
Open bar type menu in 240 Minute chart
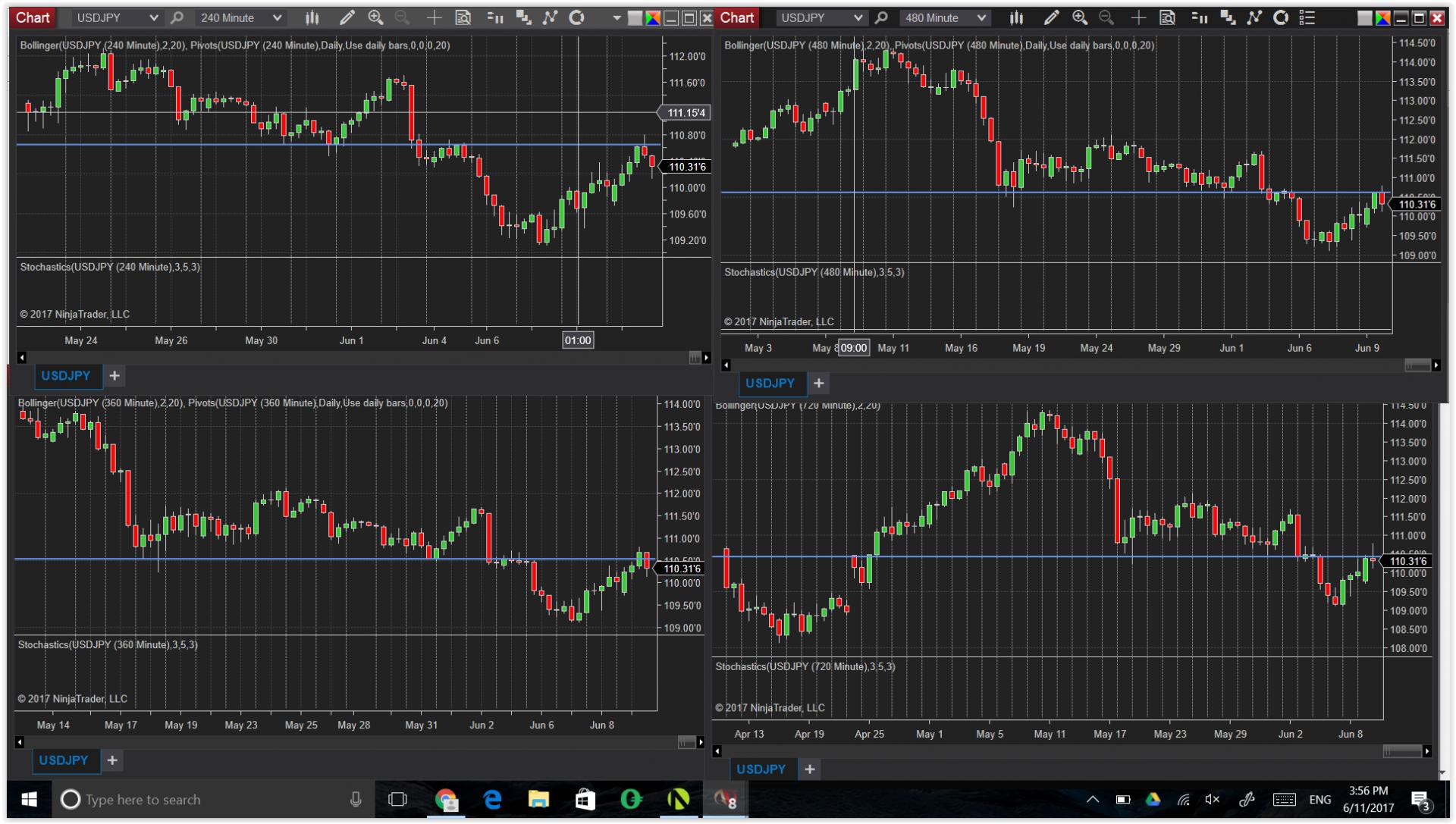(312, 17)
